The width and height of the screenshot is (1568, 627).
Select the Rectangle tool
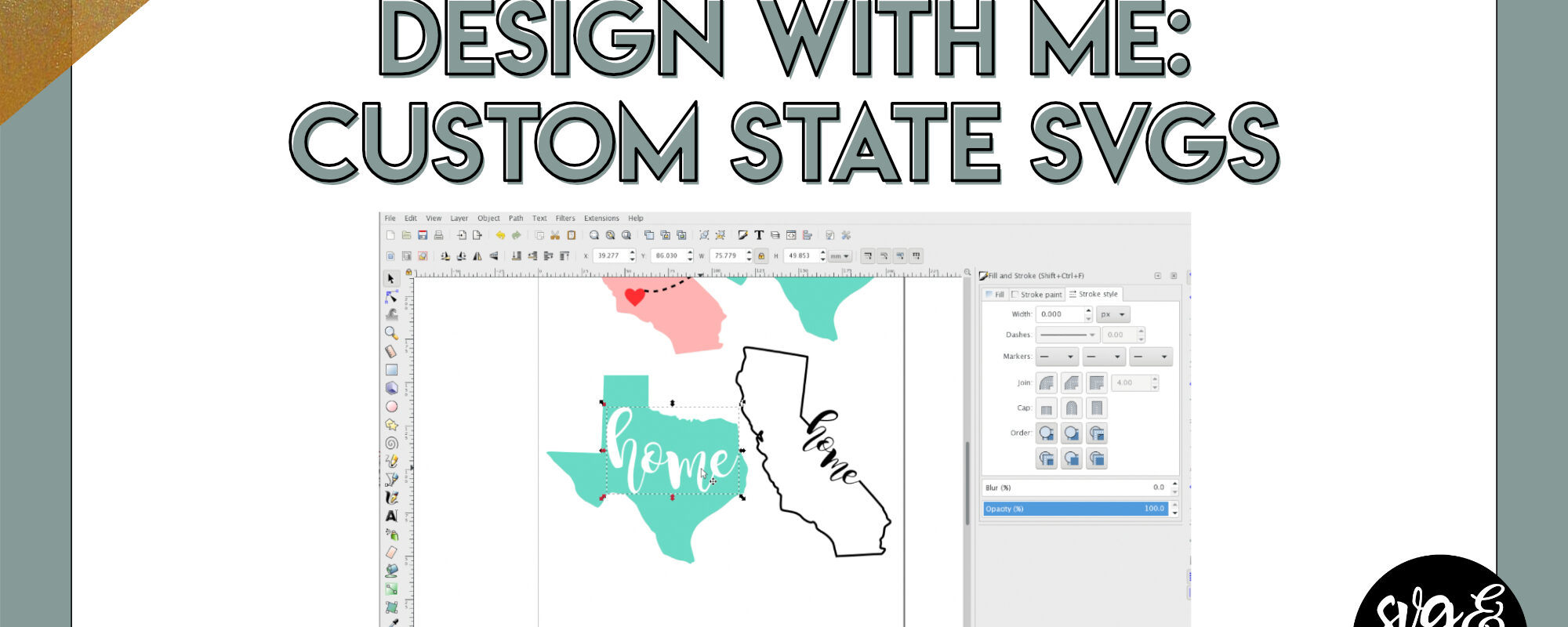point(391,370)
